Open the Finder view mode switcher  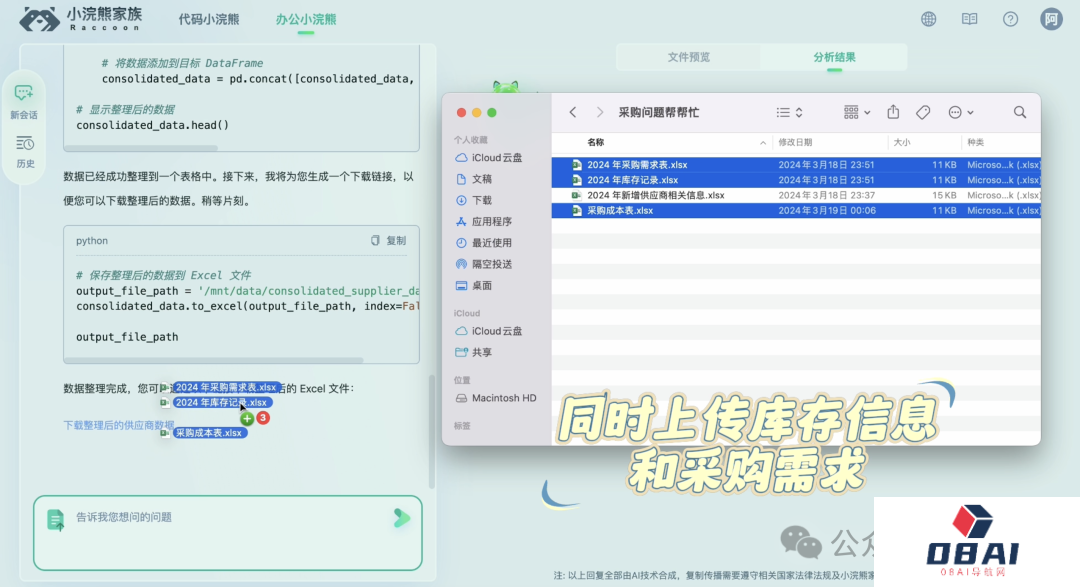point(790,112)
